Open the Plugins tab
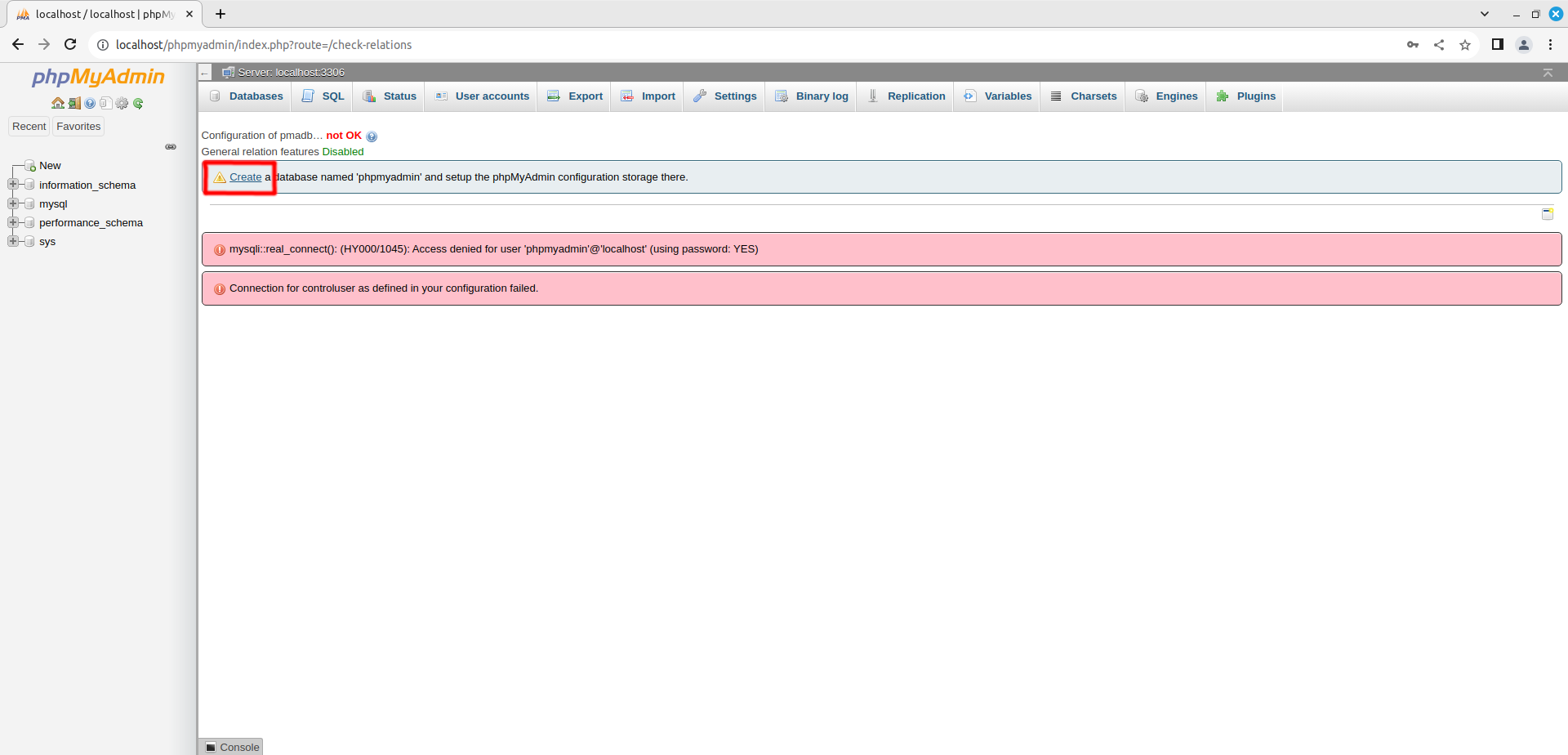This screenshot has height=755, width=1568. 1246,96
